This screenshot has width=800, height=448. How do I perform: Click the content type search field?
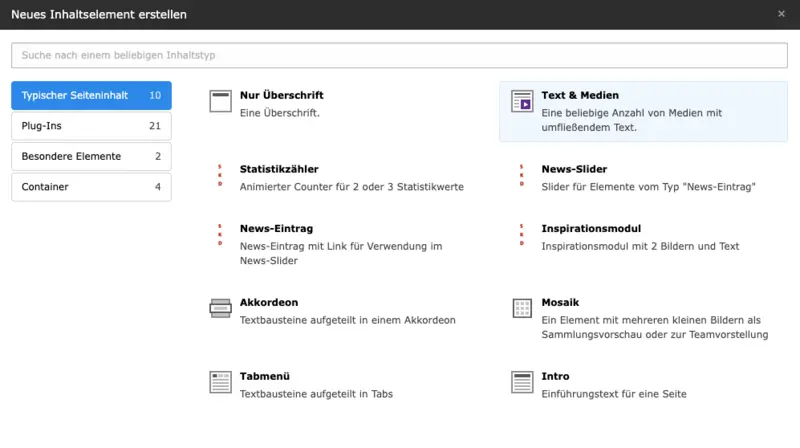(399, 55)
